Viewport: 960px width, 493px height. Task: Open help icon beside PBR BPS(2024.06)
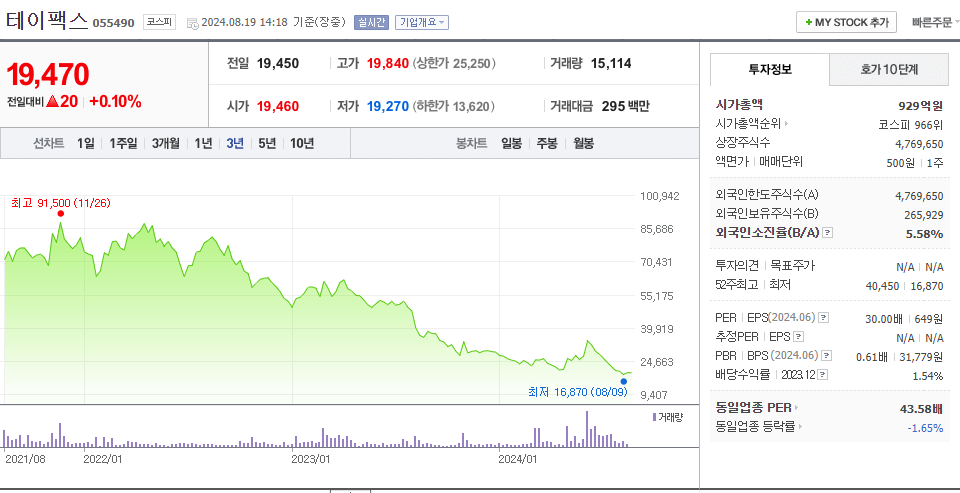click(827, 356)
